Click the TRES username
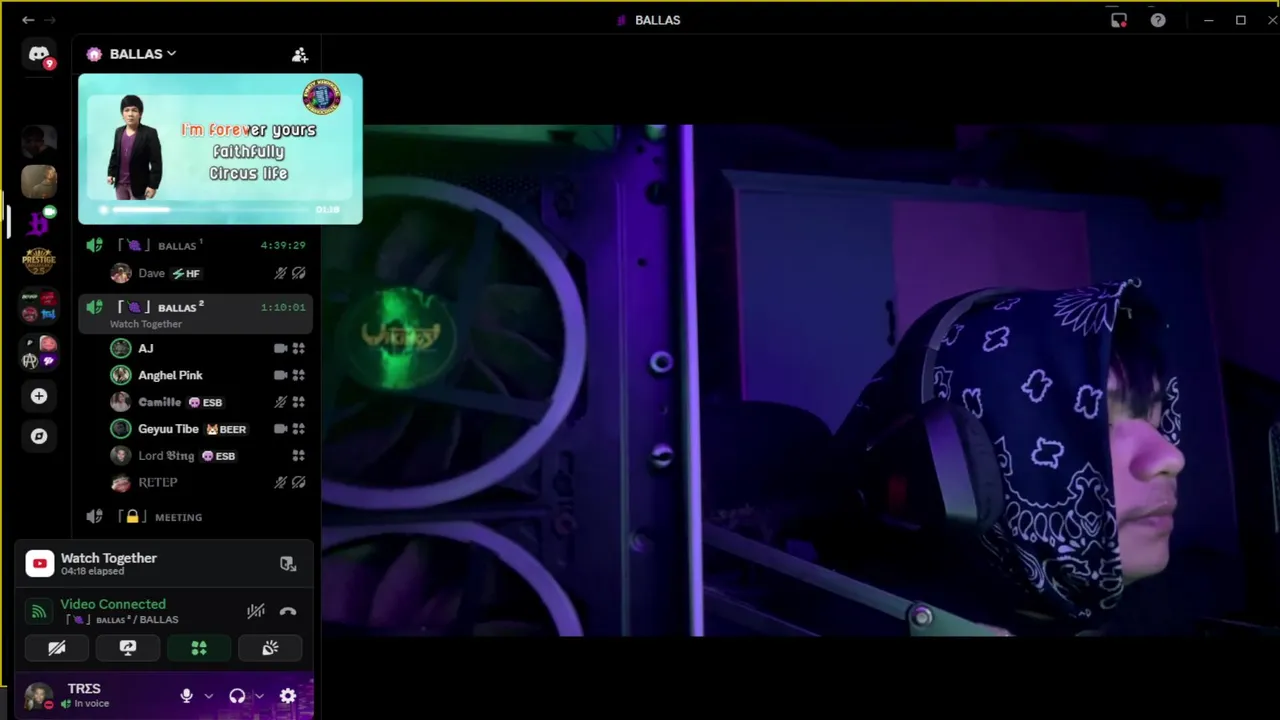This screenshot has width=1280, height=720. tap(84, 689)
